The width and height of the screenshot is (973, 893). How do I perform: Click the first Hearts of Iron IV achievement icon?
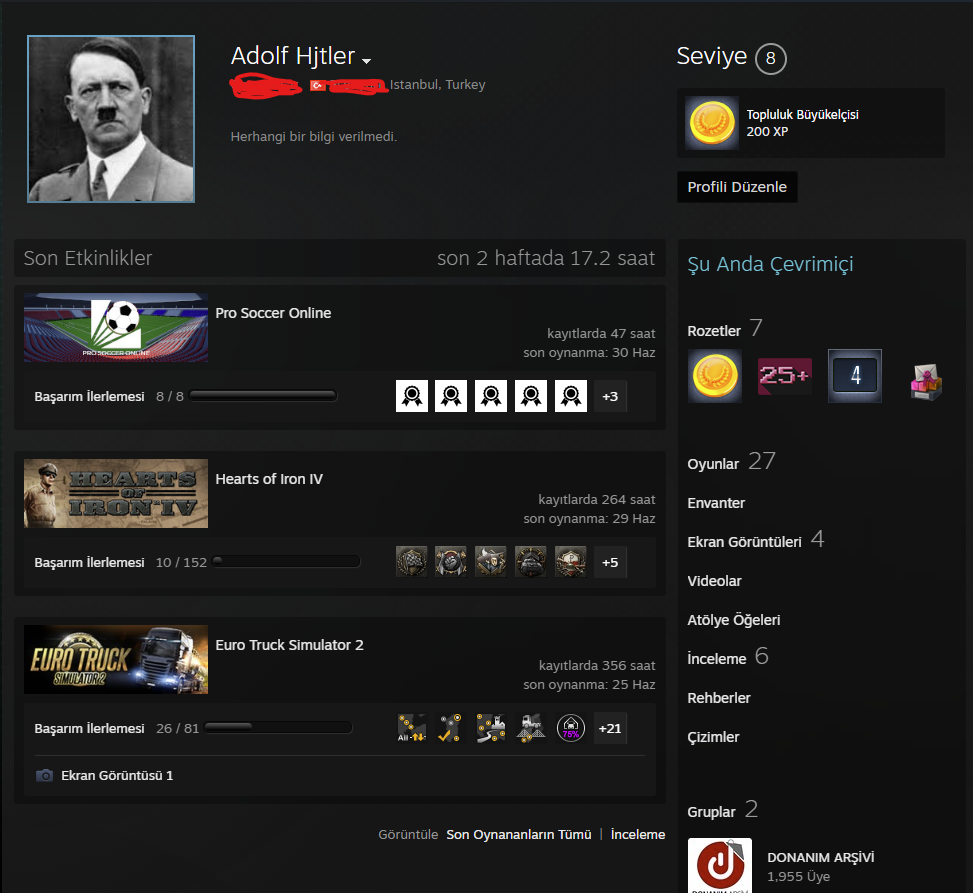(x=412, y=562)
